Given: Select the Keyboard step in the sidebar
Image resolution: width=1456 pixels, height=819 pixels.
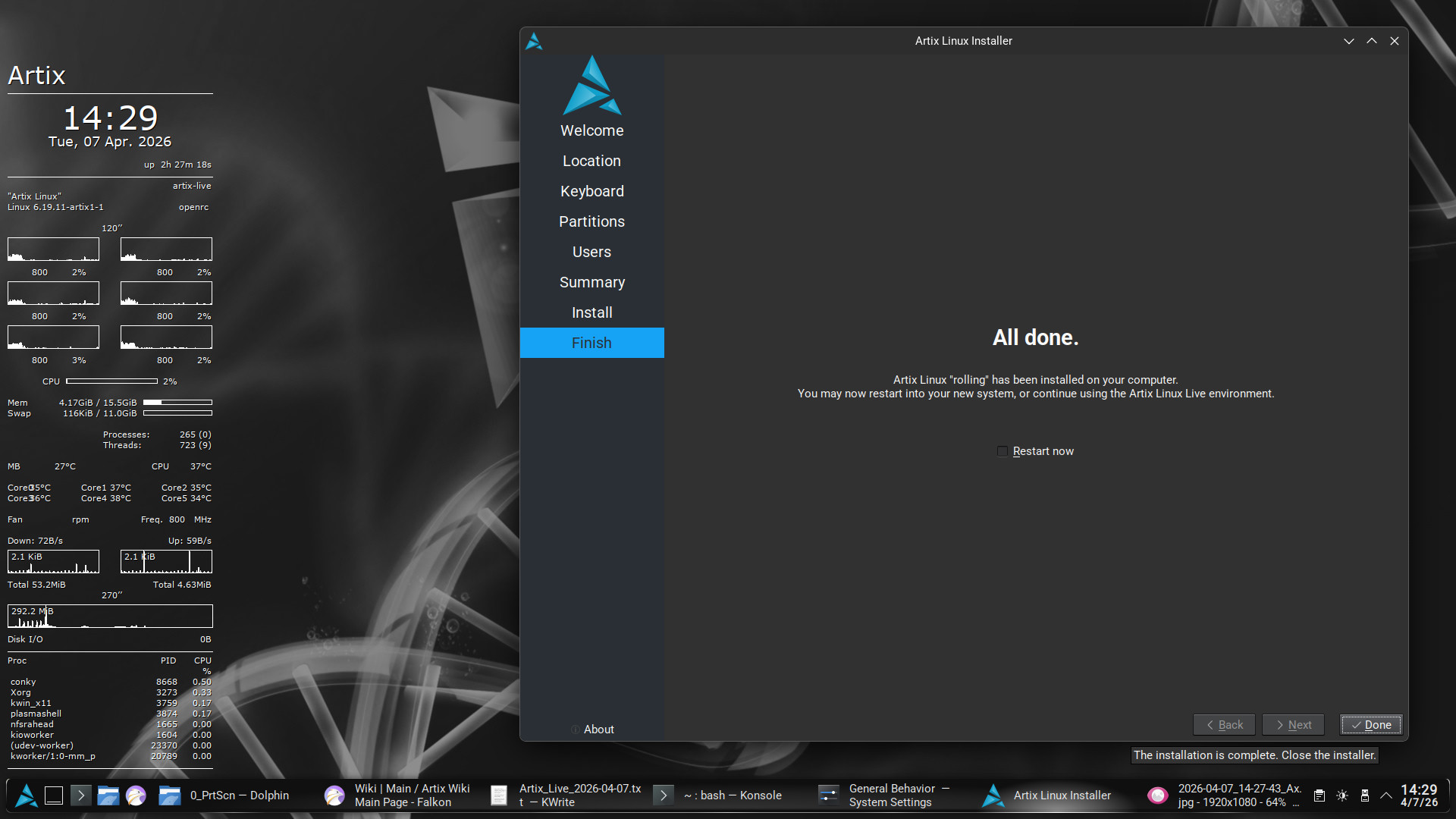Looking at the screenshot, I should [592, 191].
